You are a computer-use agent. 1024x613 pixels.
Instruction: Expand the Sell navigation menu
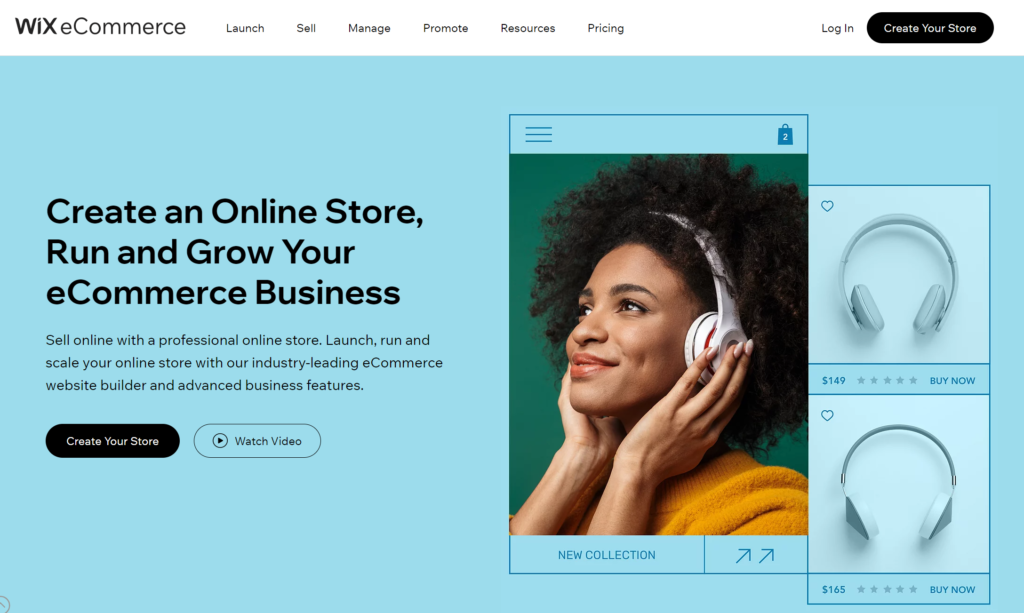[x=306, y=28]
